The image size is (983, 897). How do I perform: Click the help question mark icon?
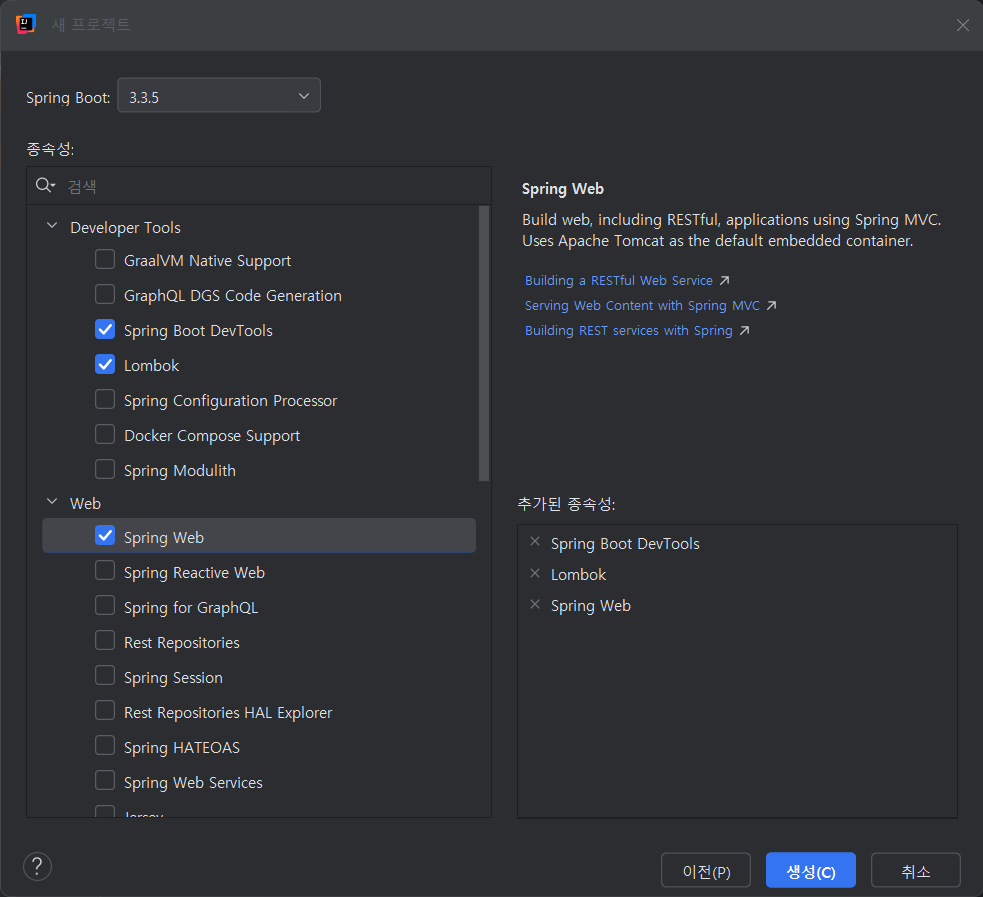pos(37,866)
